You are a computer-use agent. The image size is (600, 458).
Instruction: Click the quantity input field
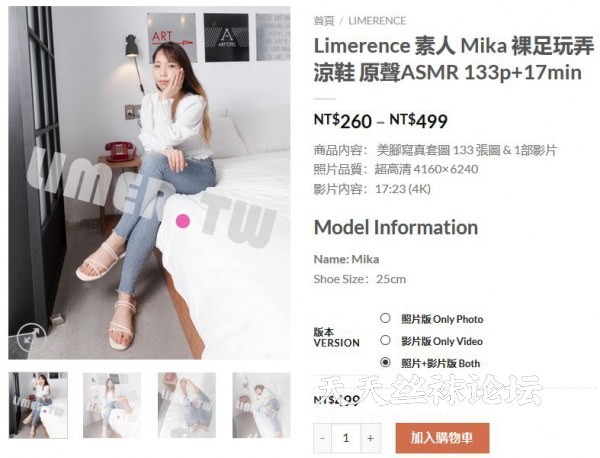click(346, 438)
